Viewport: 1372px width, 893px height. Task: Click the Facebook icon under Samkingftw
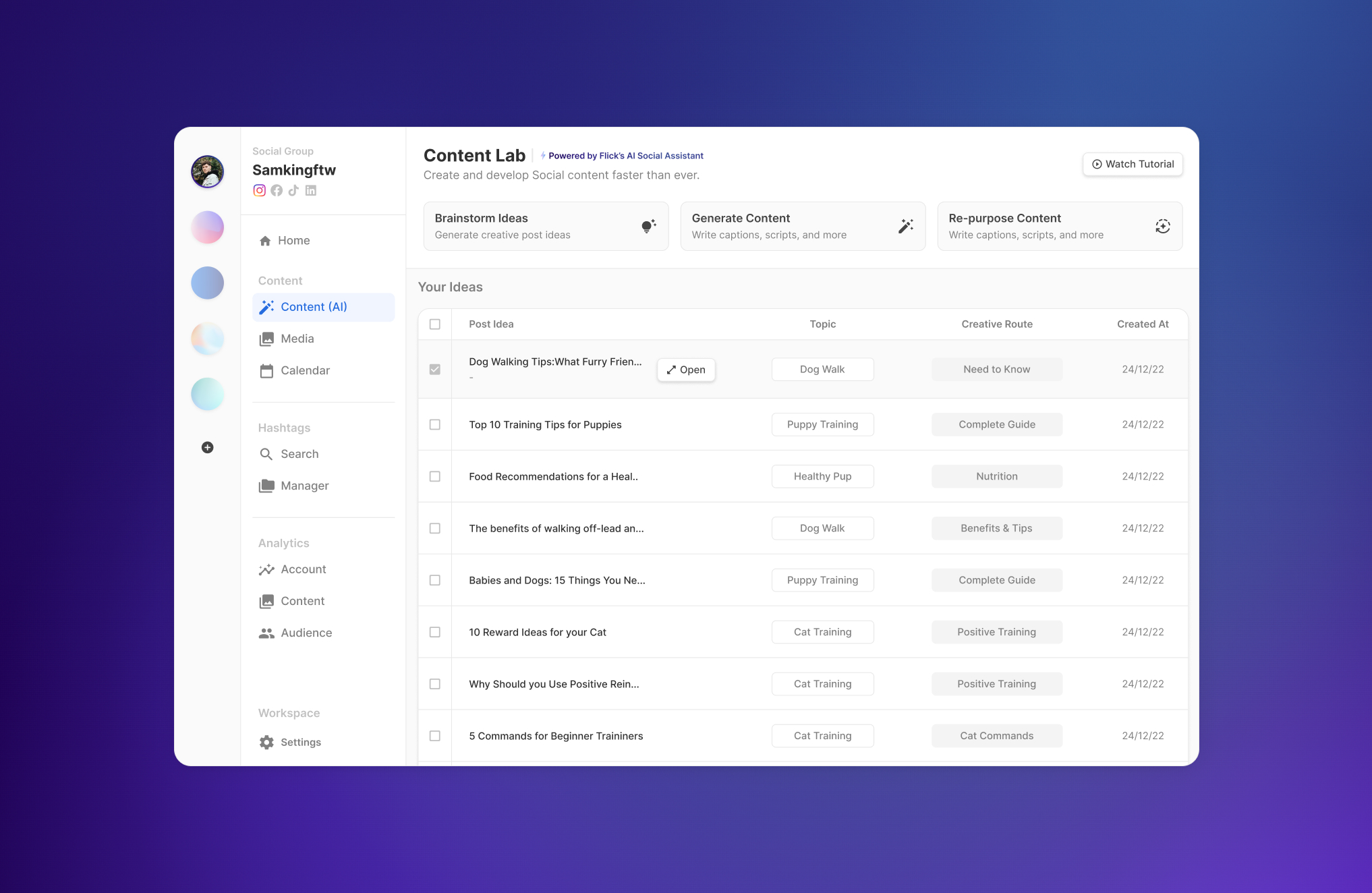(277, 190)
